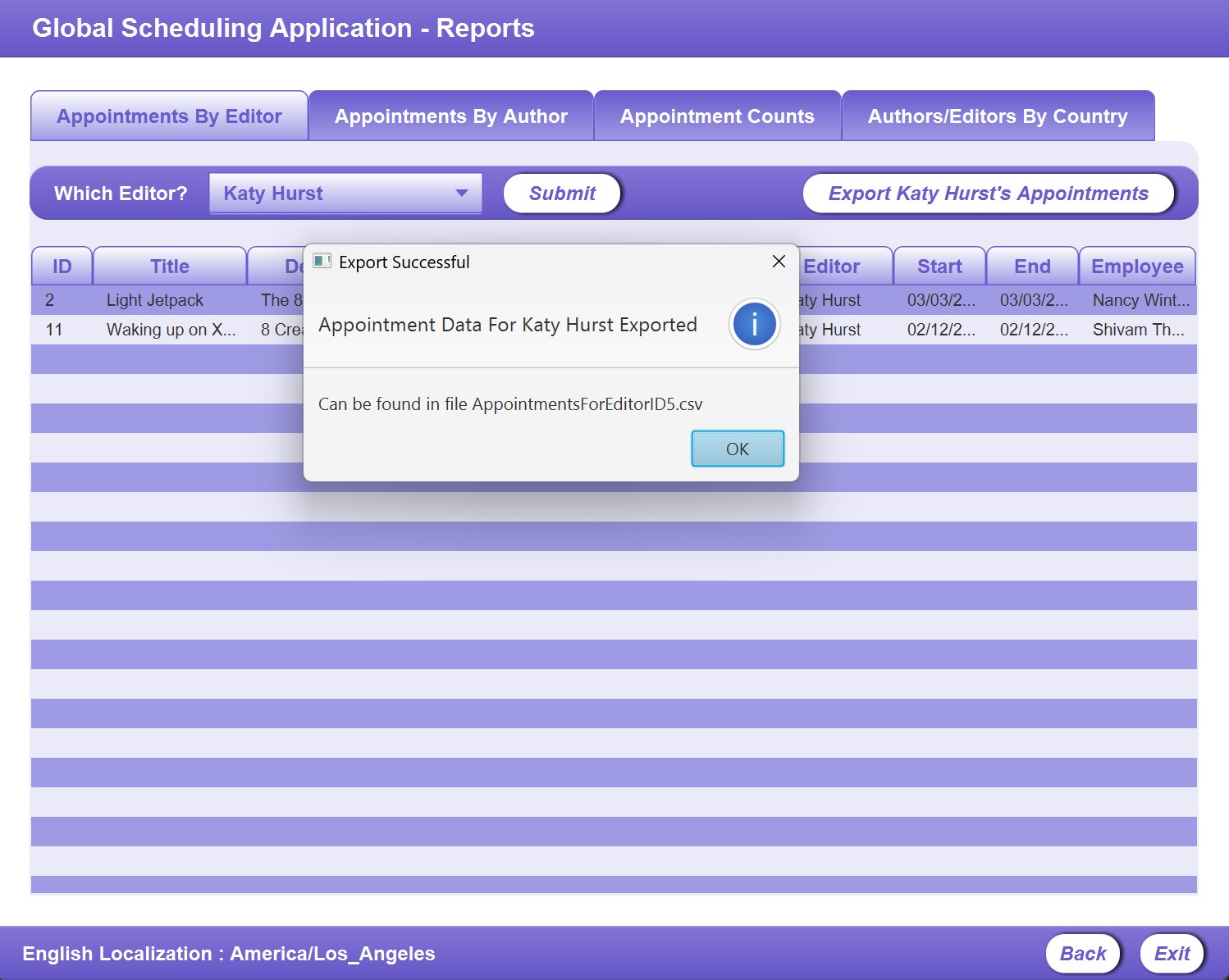This screenshot has width=1229, height=980.
Task: Select the Appointments By Editor tab
Action: tap(169, 116)
